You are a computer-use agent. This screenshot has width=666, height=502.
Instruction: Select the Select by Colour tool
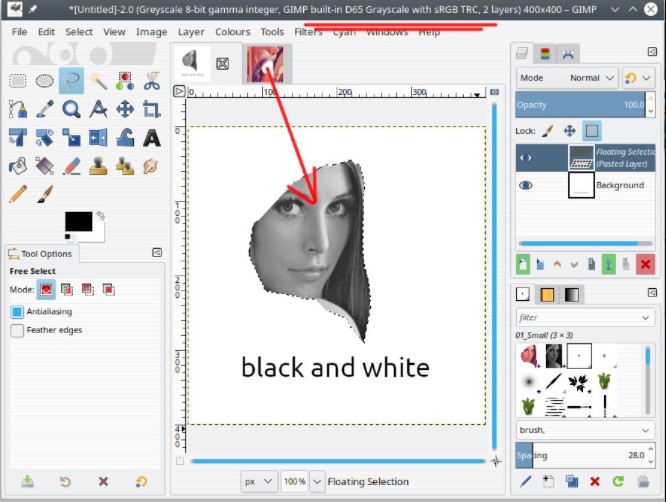point(125,81)
